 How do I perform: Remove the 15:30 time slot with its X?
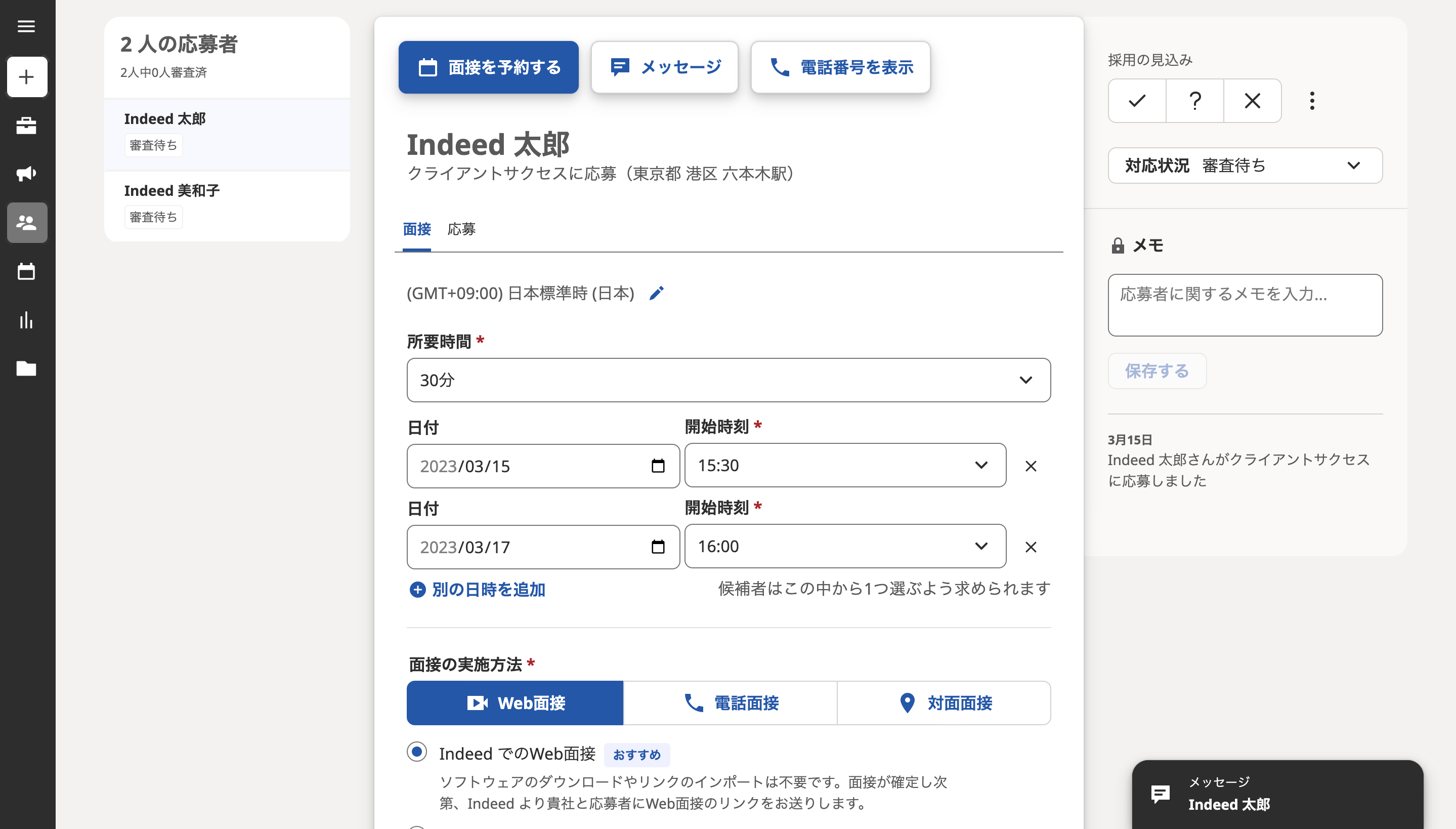click(1031, 466)
